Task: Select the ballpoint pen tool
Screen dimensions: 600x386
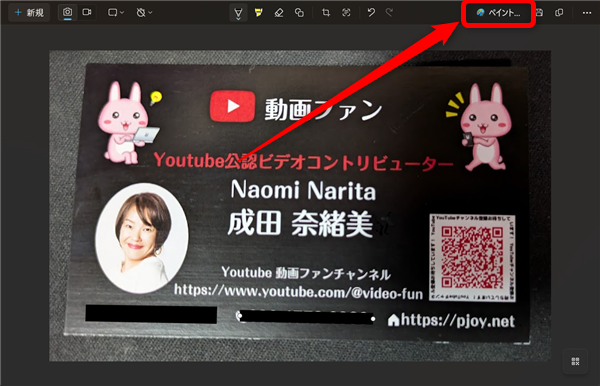Action: tap(238, 13)
